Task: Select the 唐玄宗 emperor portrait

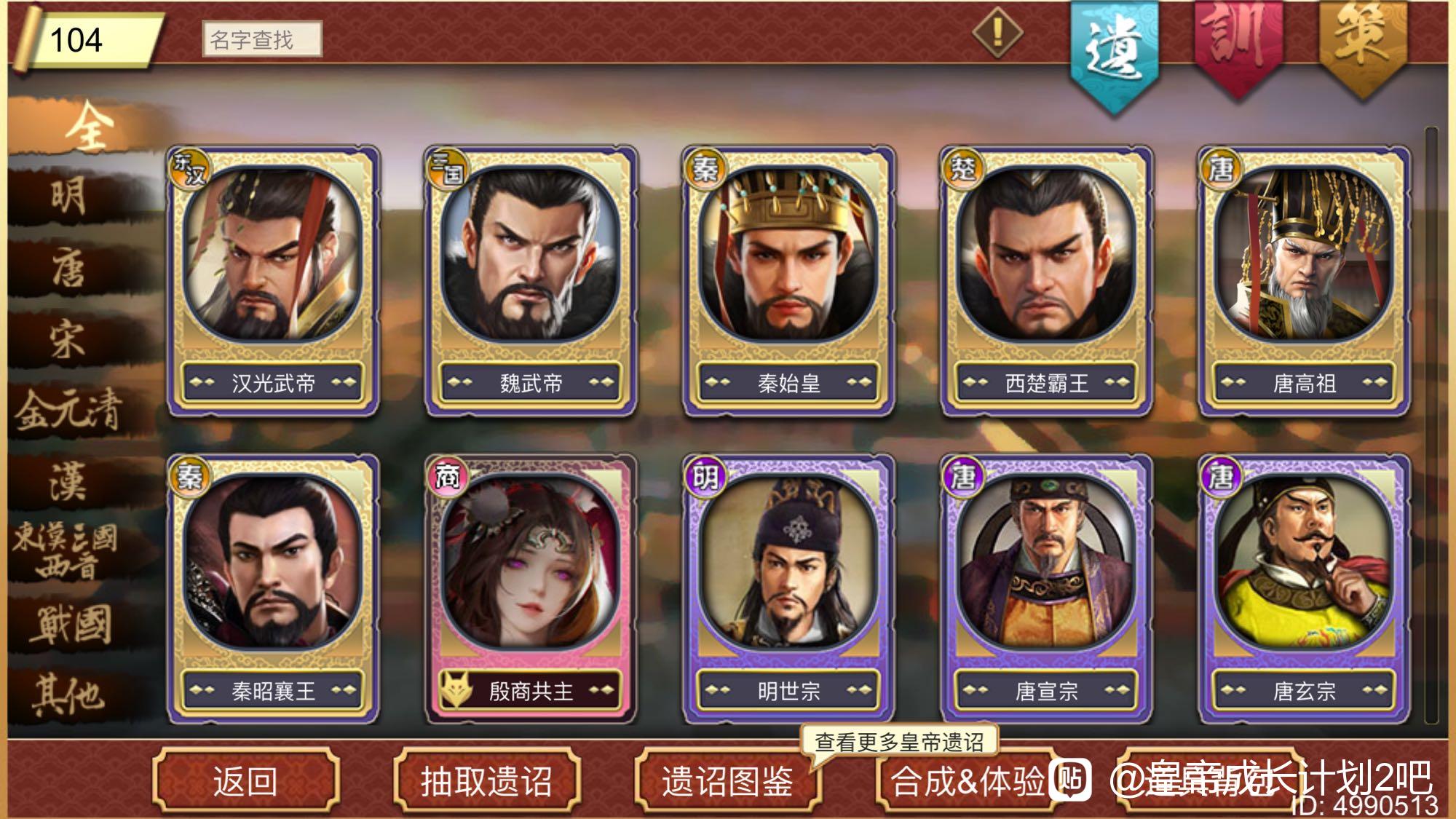Action: (x=1304, y=589)
